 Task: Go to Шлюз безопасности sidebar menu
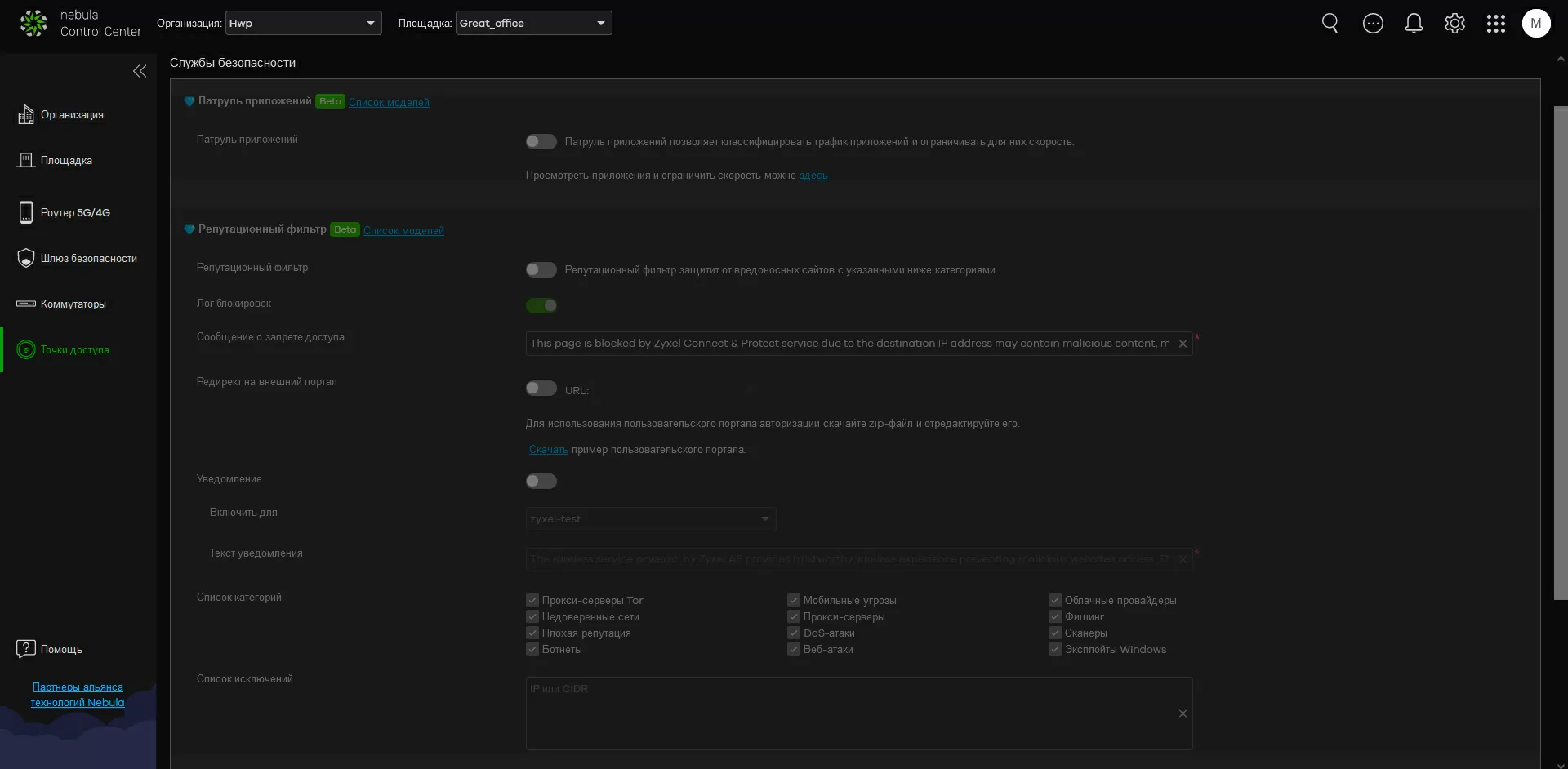78,258
